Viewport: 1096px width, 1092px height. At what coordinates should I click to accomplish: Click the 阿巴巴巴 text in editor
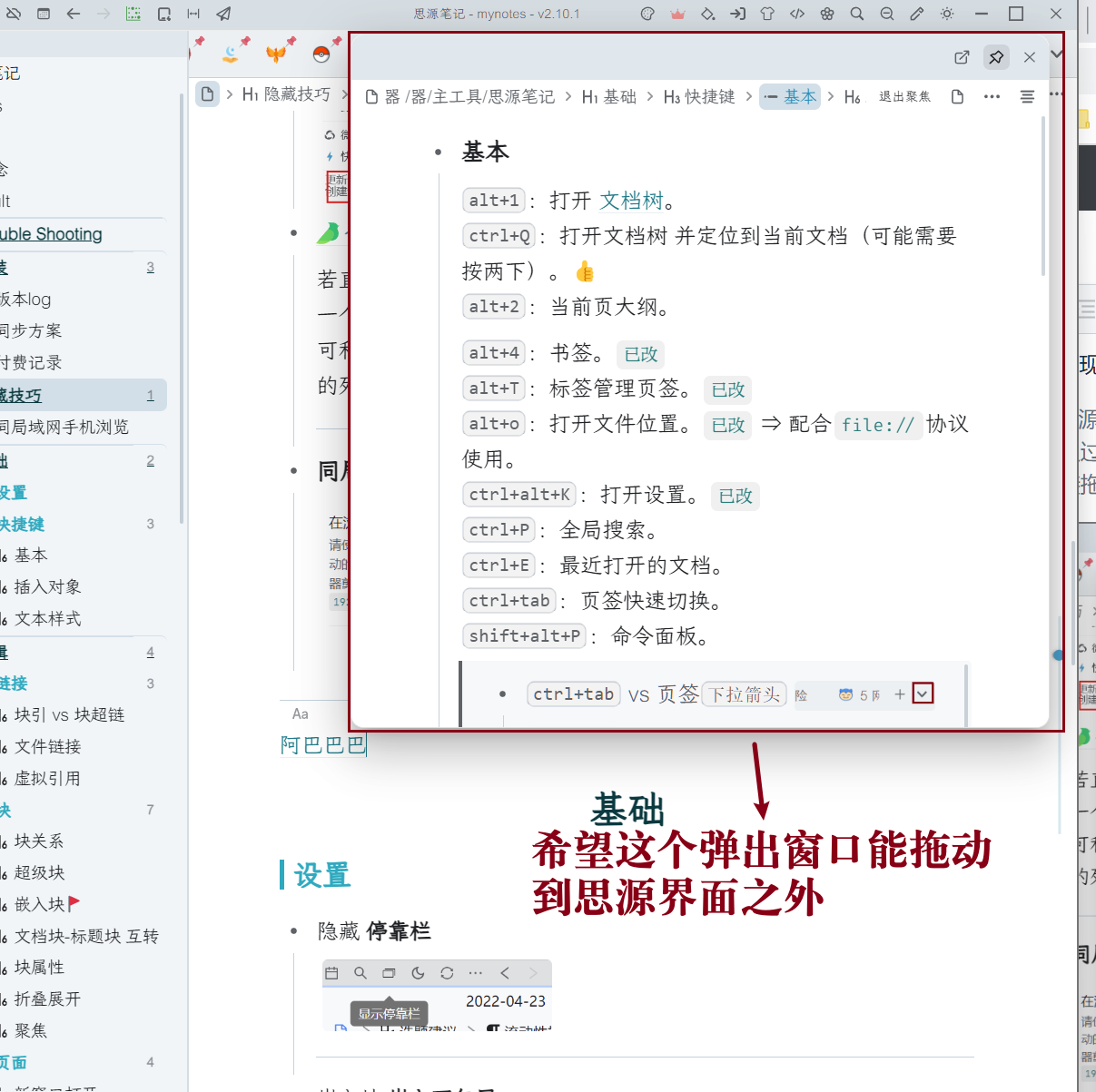point(322,745)
